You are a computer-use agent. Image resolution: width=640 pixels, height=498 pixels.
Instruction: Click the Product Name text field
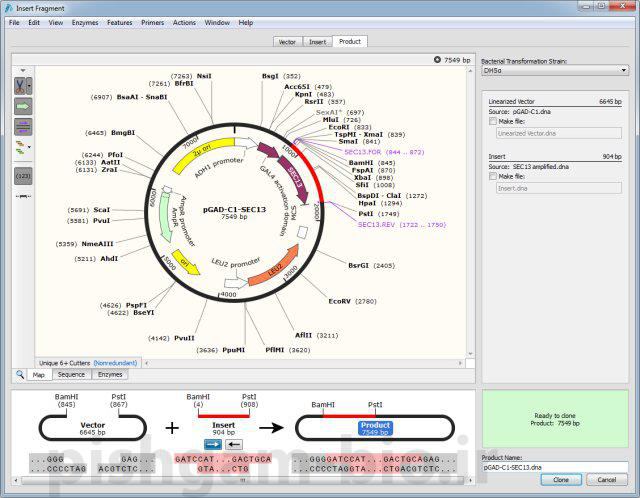click(554, 466)
